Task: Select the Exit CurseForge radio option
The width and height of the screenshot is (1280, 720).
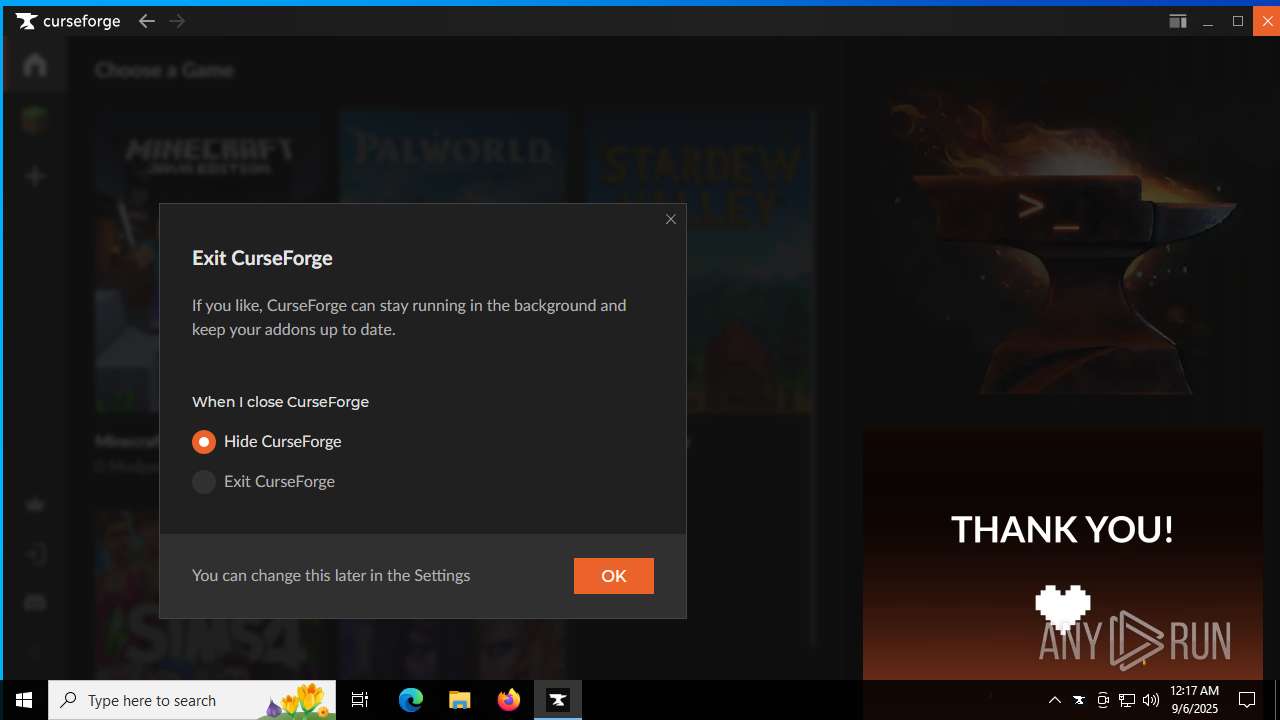Action: tap(263, 482)
